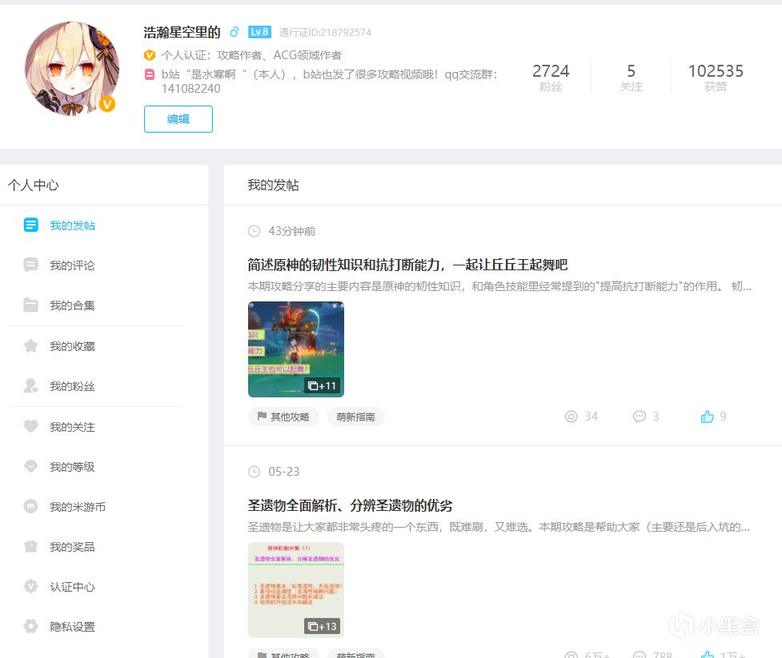Open 我的粉丝 in the sidebar
The width and height of the screenshot is (782, 658).
72,386
